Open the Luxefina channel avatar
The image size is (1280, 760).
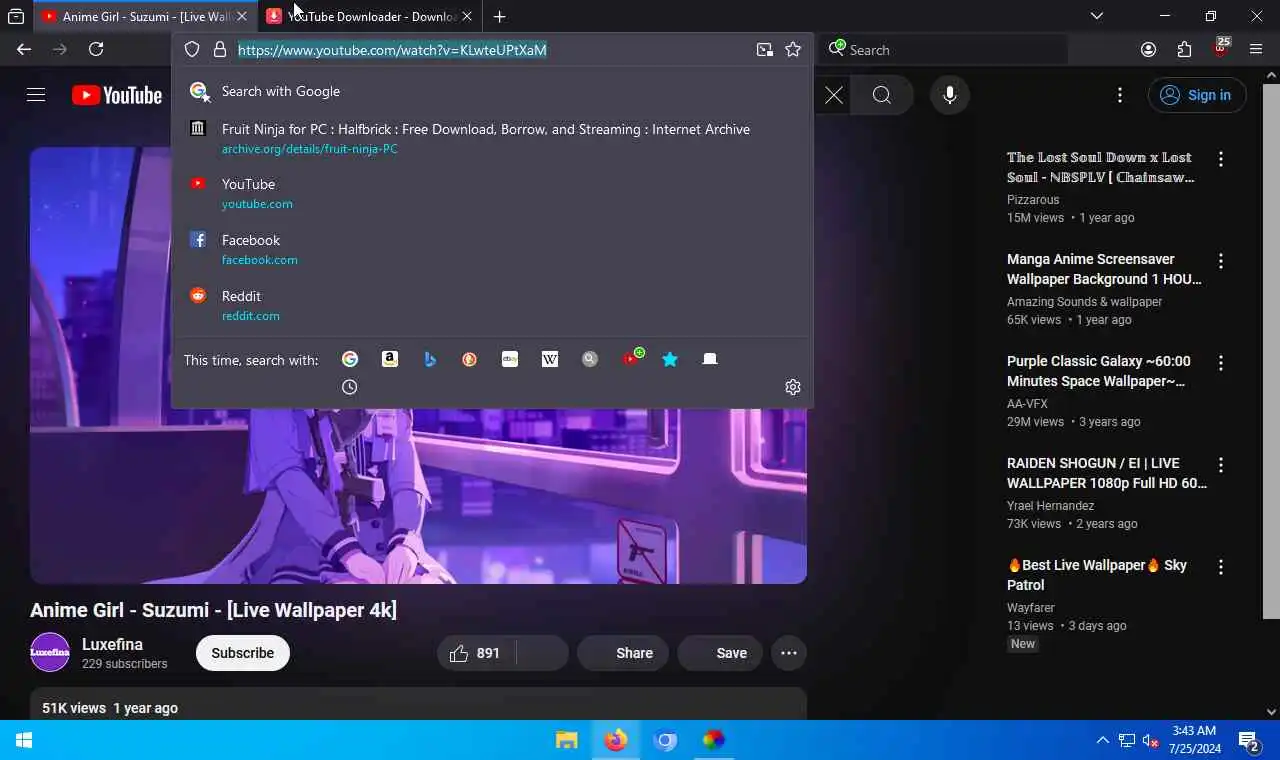(x=50, y=653)
